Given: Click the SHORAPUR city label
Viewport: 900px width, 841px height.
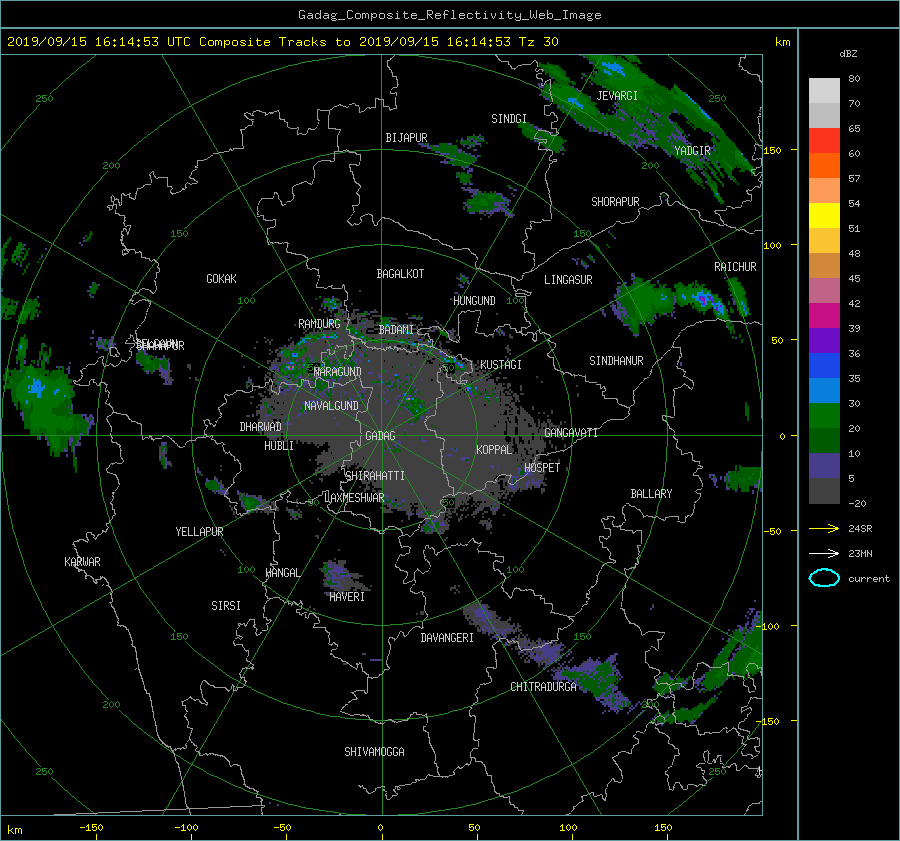Looking at the screenshot, I should 615,202.
